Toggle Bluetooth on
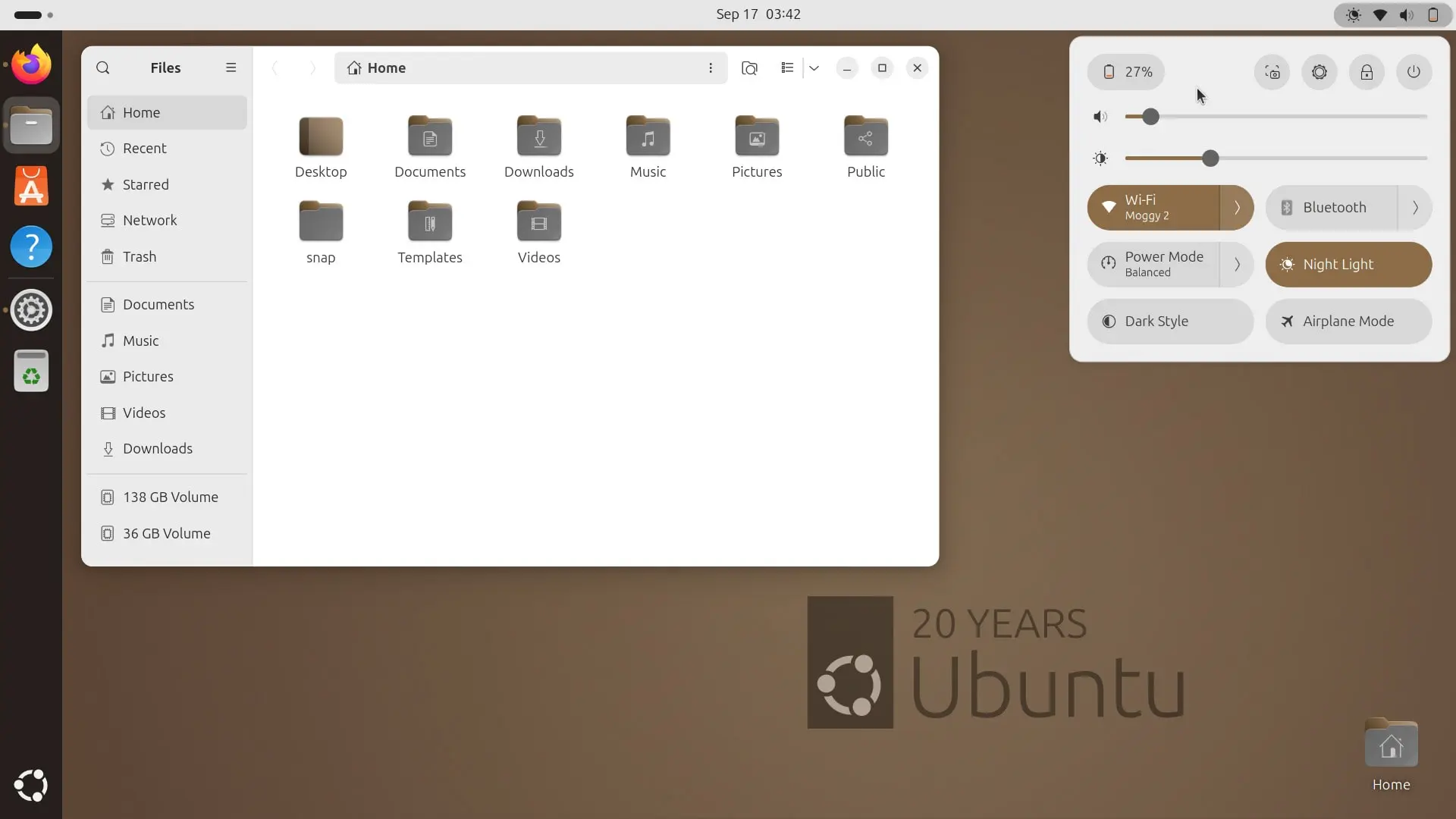Screen dimensions: 1456x819 (1331, 208)
